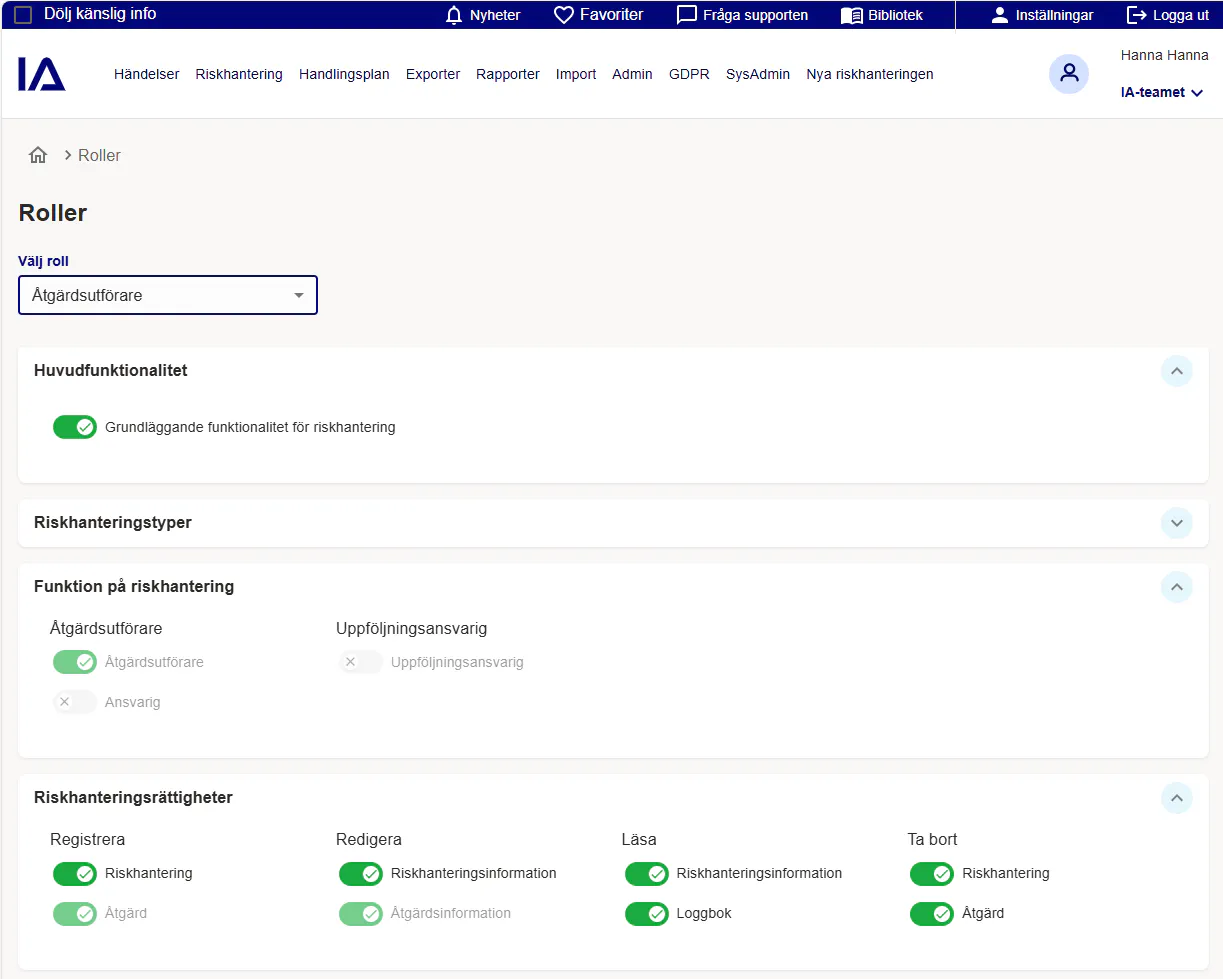This screenshot has height=979, width=1223.
Task: Open the Handlingsplan menu
Action: tap(344, 74)
